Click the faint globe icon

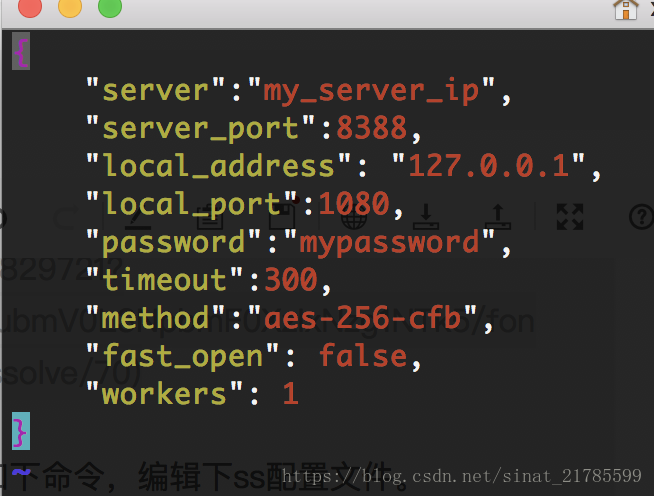tap(354, 215)
